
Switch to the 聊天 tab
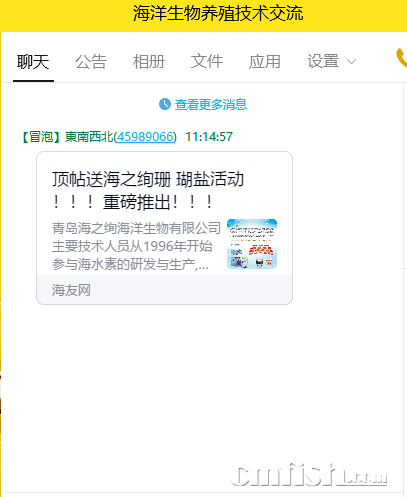click(33, 62)
